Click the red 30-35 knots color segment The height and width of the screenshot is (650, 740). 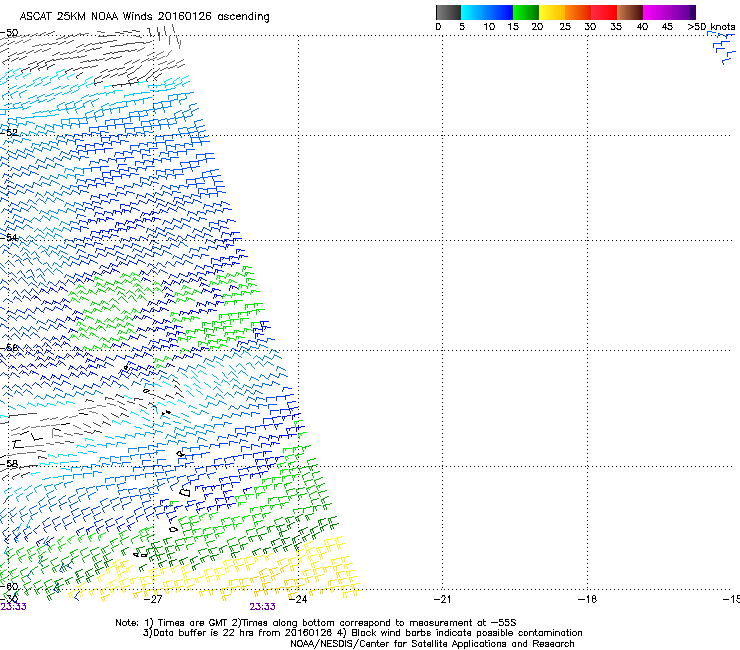click(x=604, y=12)
